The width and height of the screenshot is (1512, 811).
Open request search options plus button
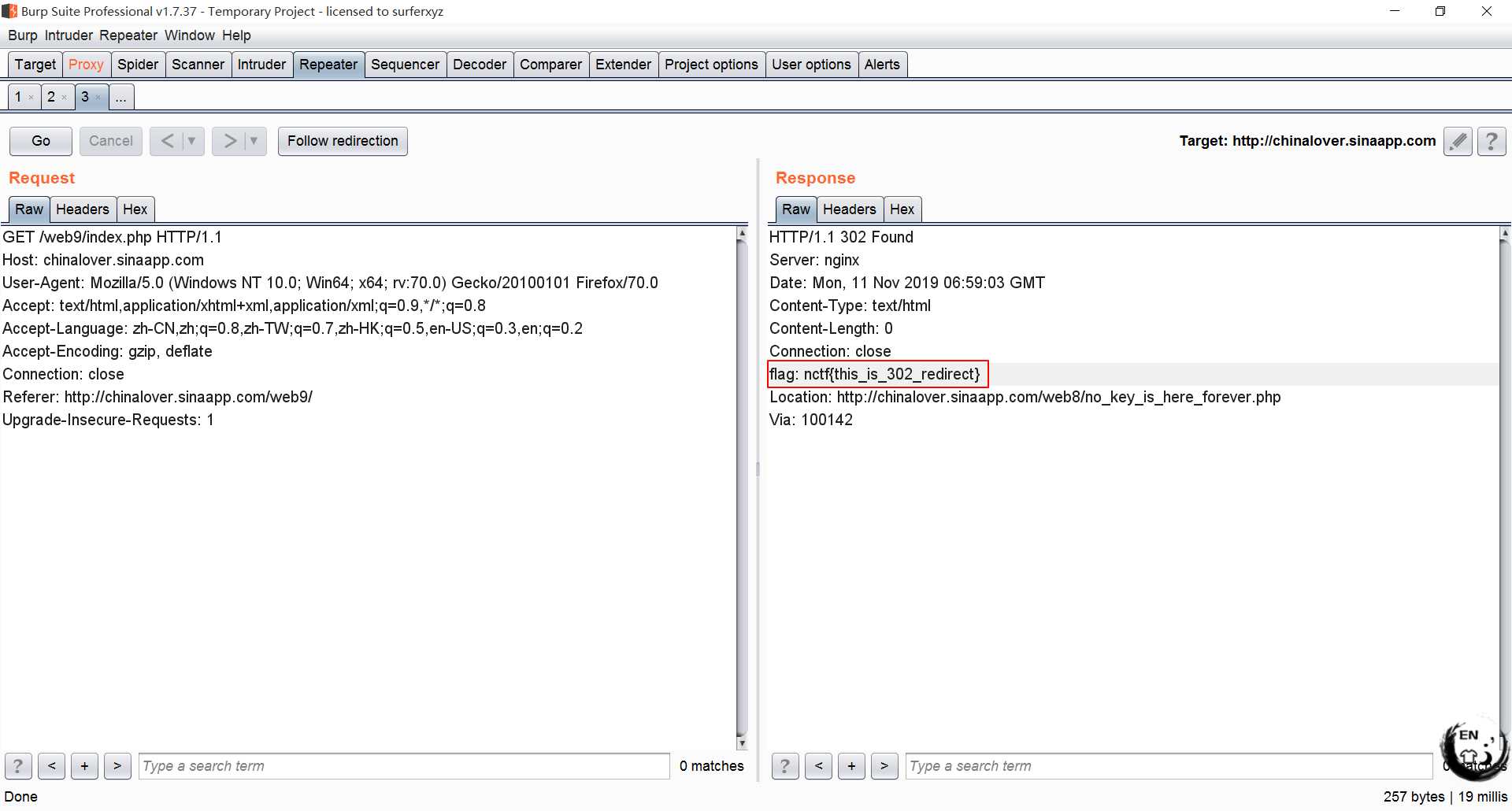tap(84, 765)
